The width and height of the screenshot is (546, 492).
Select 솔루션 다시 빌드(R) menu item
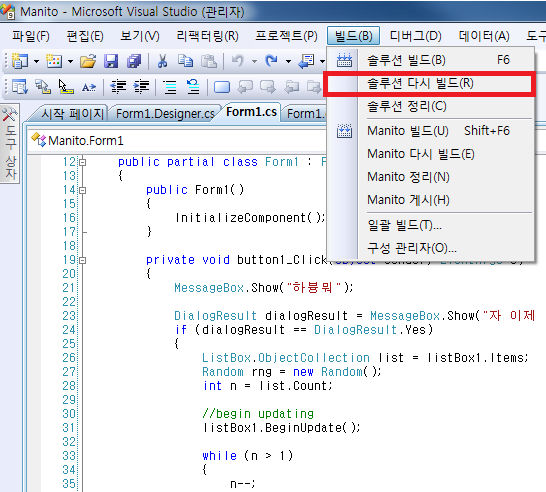pos(429,84)
